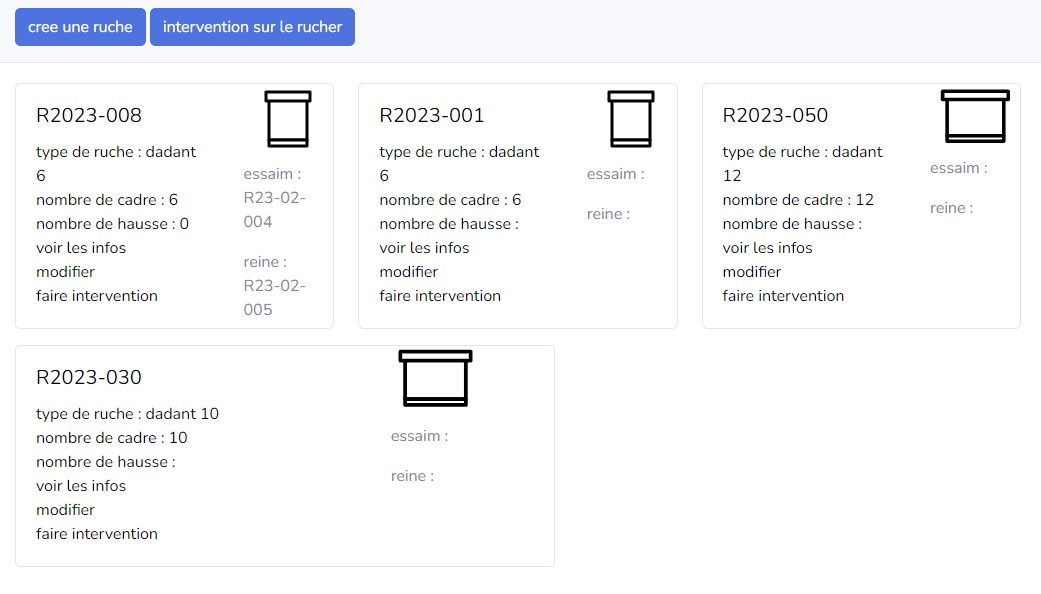
Task: Select 'faire intervention' for ruche R2023-050
Action: coord(783,295)
